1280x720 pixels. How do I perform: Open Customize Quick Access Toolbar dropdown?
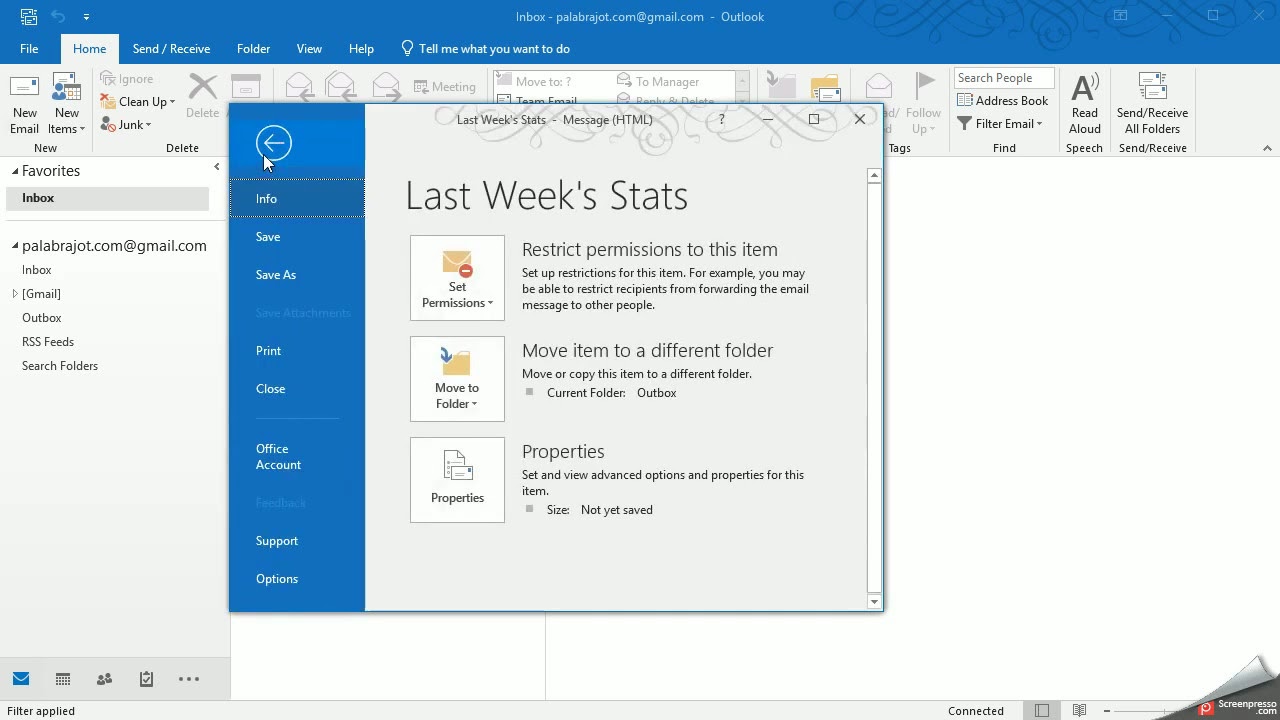86,17
